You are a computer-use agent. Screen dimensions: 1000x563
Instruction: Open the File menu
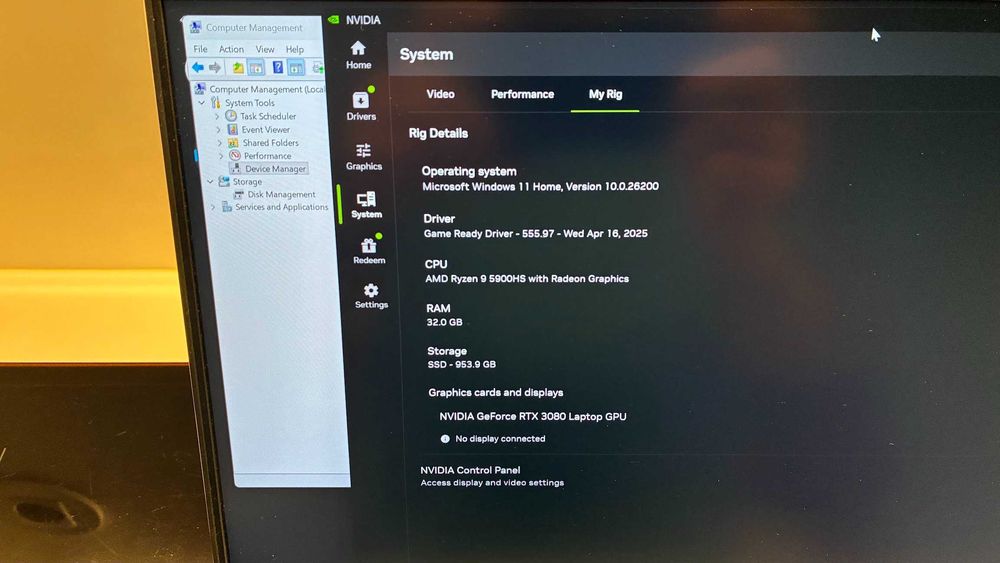tap(200, 49)
